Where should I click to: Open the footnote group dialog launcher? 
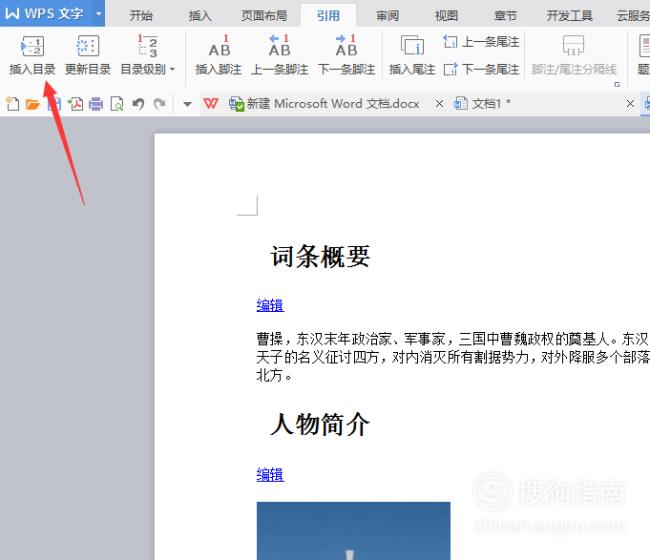tap(617, 84)
